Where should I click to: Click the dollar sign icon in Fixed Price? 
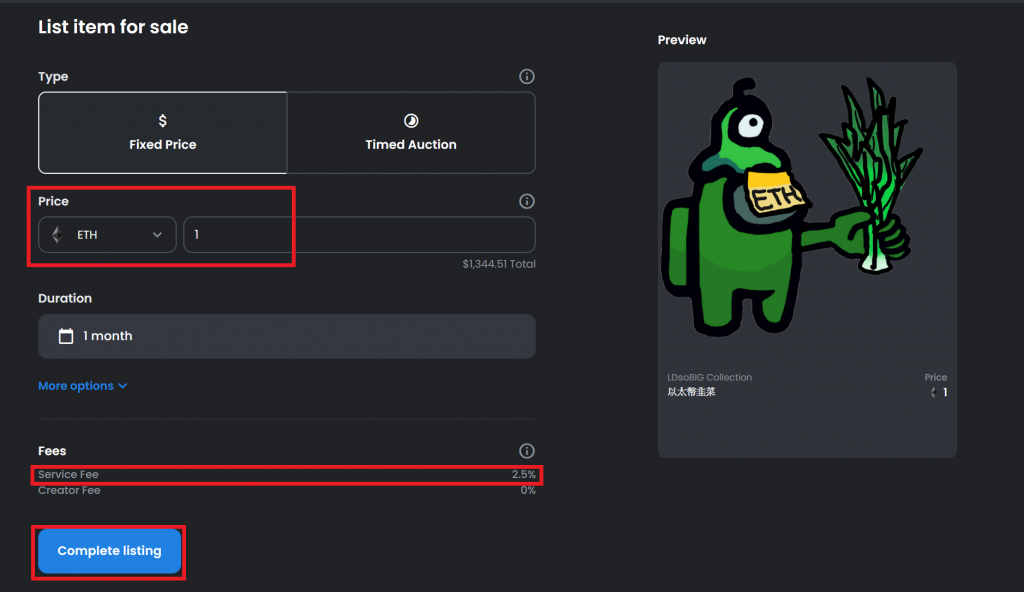point(163,121)
